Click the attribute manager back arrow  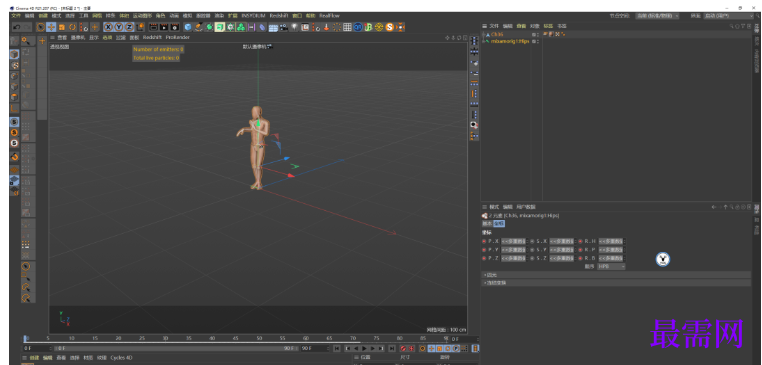(x=713, y=207)
